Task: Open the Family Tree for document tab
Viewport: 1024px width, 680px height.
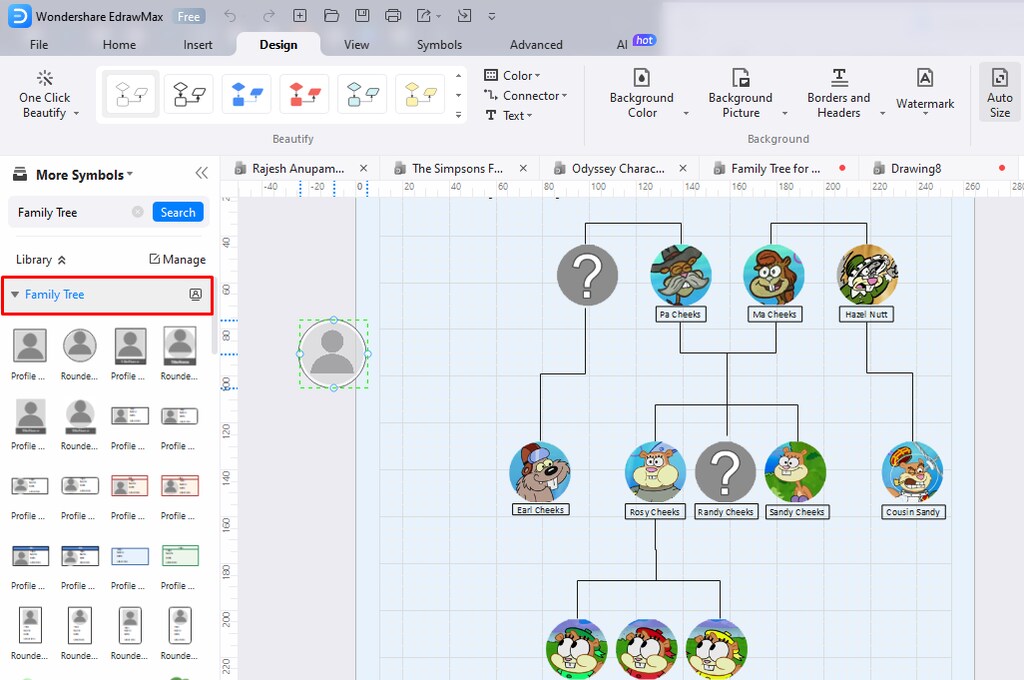Action: (775, 169)
